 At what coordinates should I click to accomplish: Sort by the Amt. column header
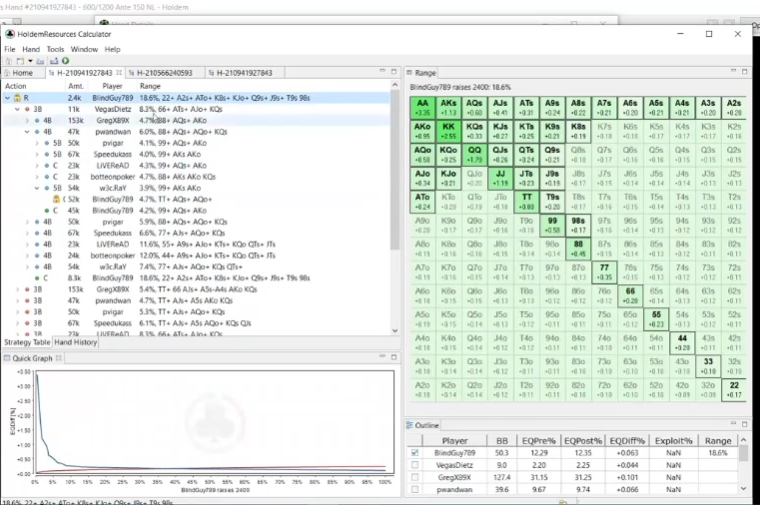[x=76, y=86]
